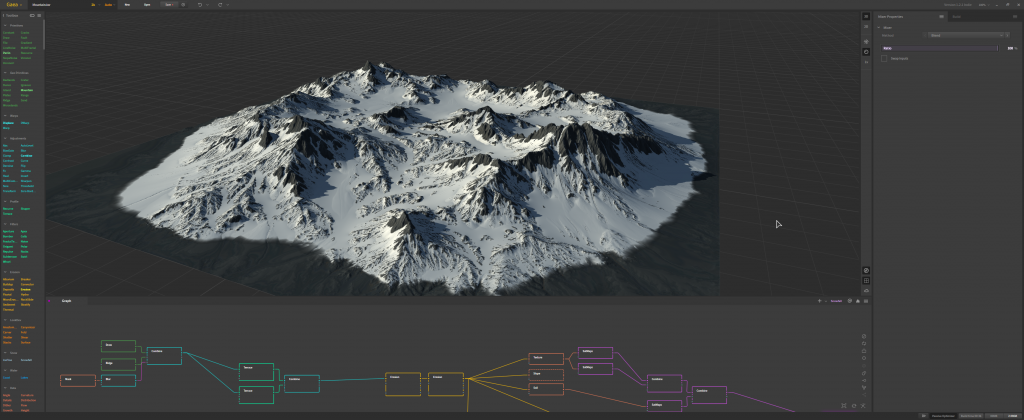Click the icon right of Save button
The height and width of the screenshot is (420, 1024).
pyautogui.click(x=183, y=5)
